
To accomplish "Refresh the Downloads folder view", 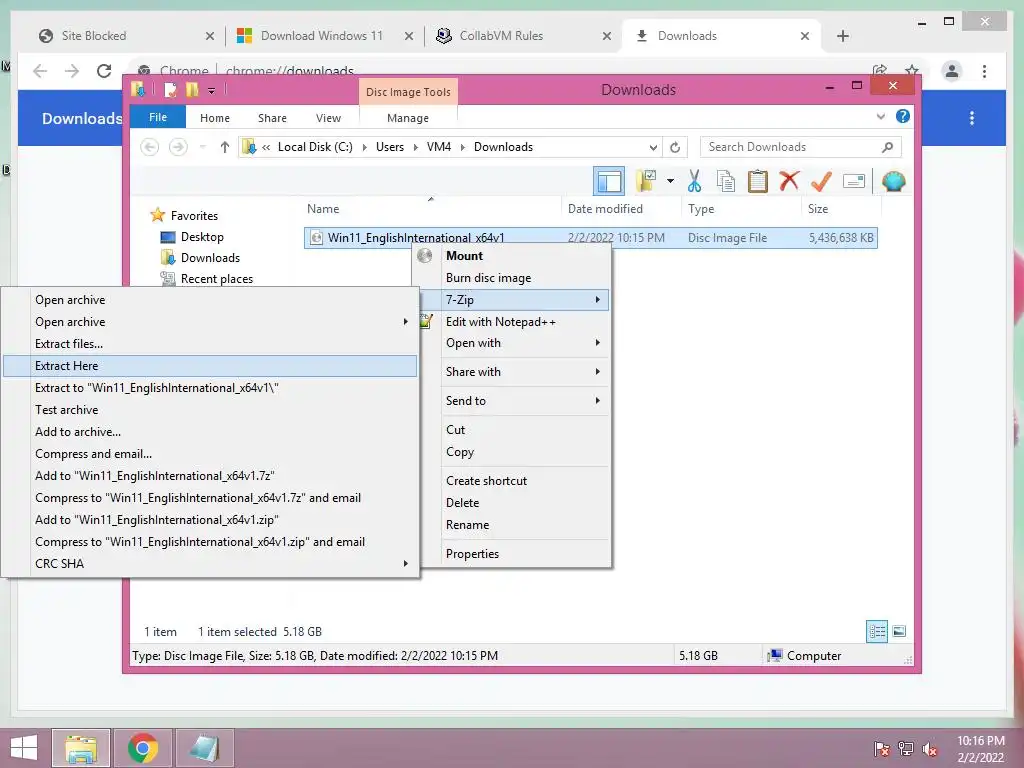I will coord(675,147).
